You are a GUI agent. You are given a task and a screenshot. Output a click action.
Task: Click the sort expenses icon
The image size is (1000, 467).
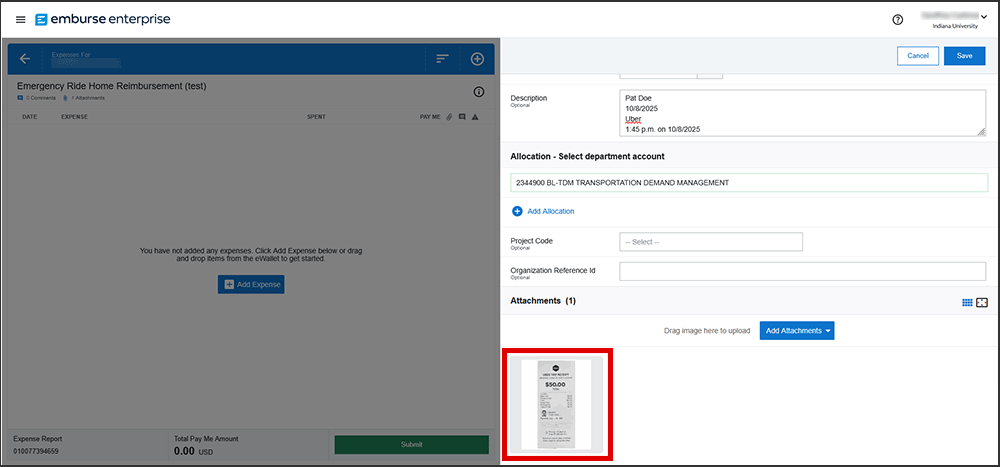tap(442, 59)
